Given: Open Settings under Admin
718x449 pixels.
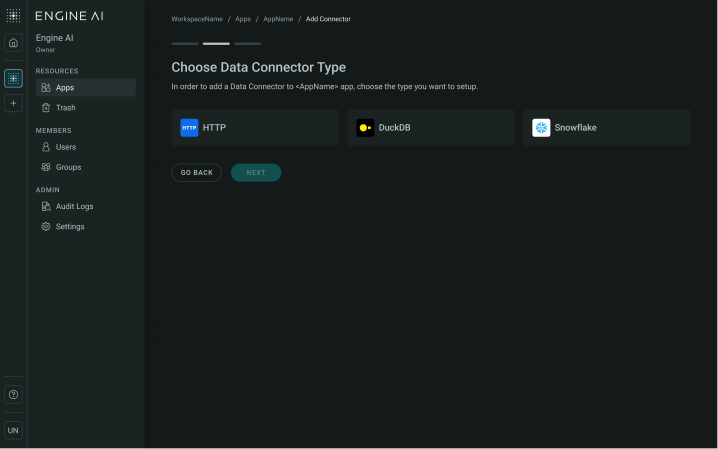Looking at the screenshot, I should click(x=86, y=227).
